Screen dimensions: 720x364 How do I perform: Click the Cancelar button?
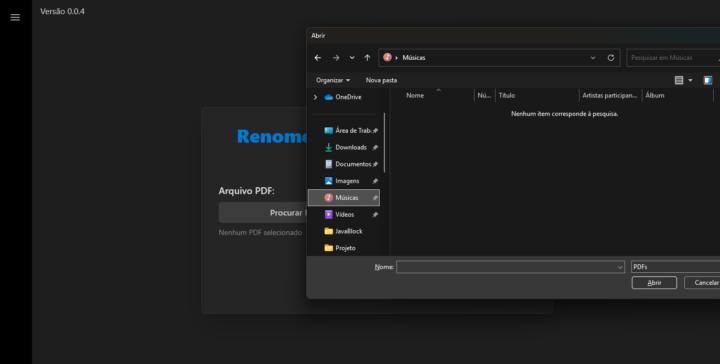(702, 283)
